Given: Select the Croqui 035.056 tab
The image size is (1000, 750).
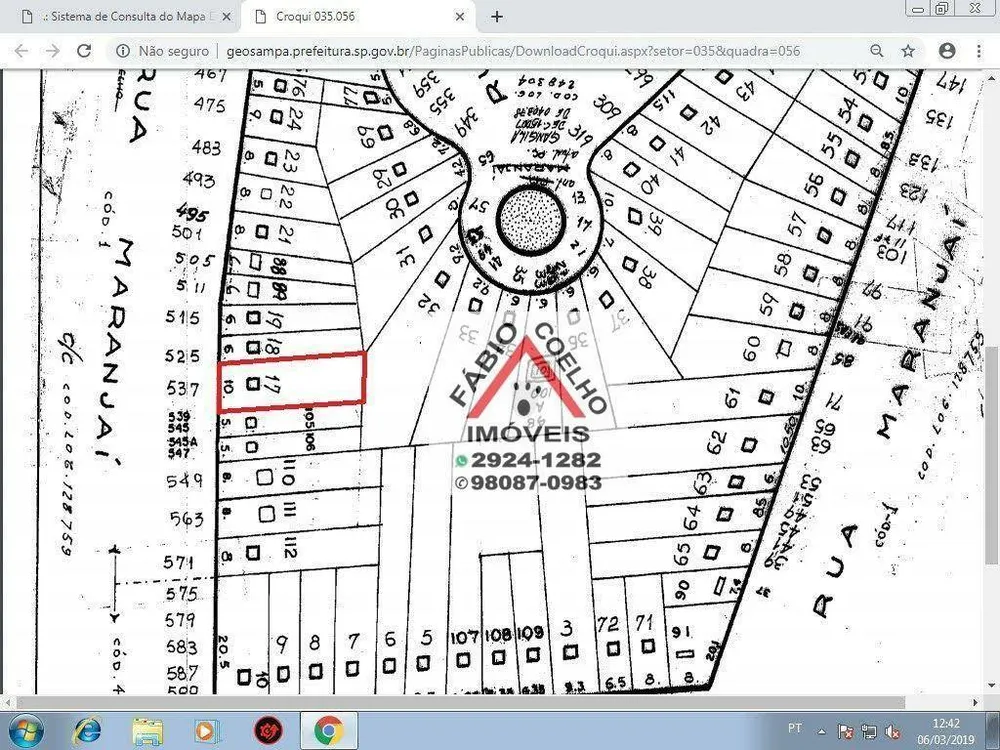Looking at the screenshot, I should click(x=358, y=17).
